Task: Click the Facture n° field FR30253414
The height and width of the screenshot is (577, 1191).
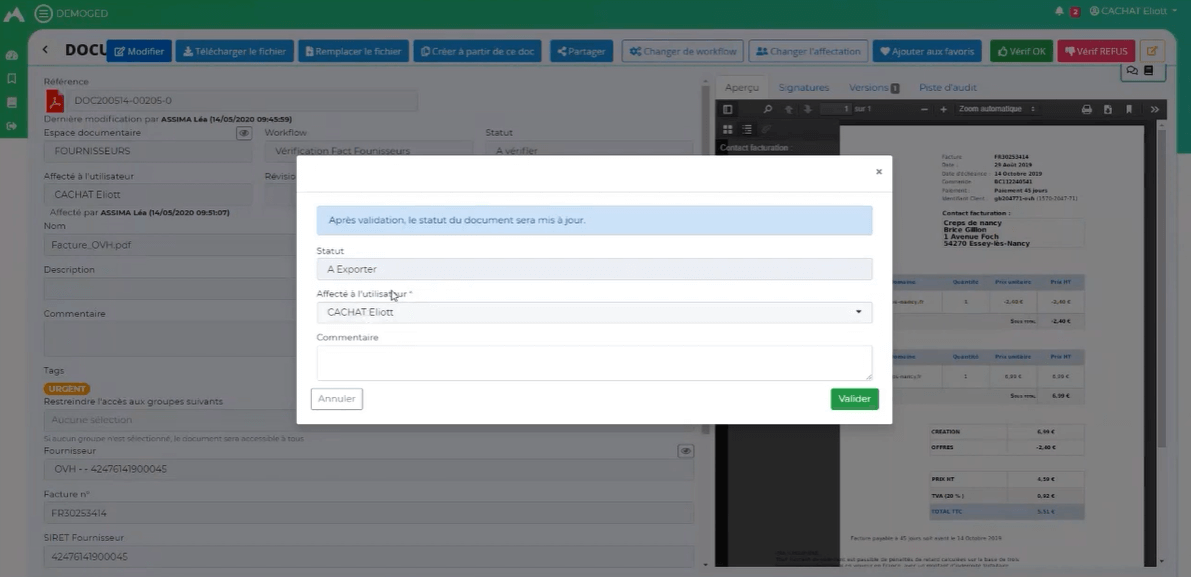Action: click(x=368, y=513)
